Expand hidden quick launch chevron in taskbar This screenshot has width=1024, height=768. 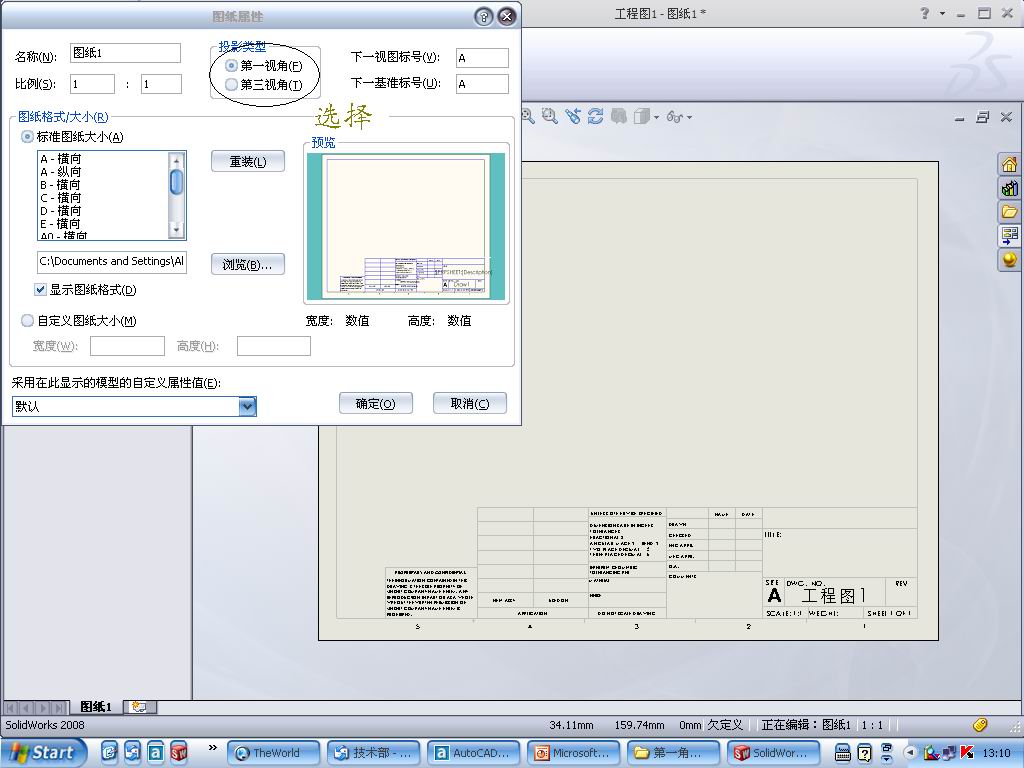click(x=212, y=747)
